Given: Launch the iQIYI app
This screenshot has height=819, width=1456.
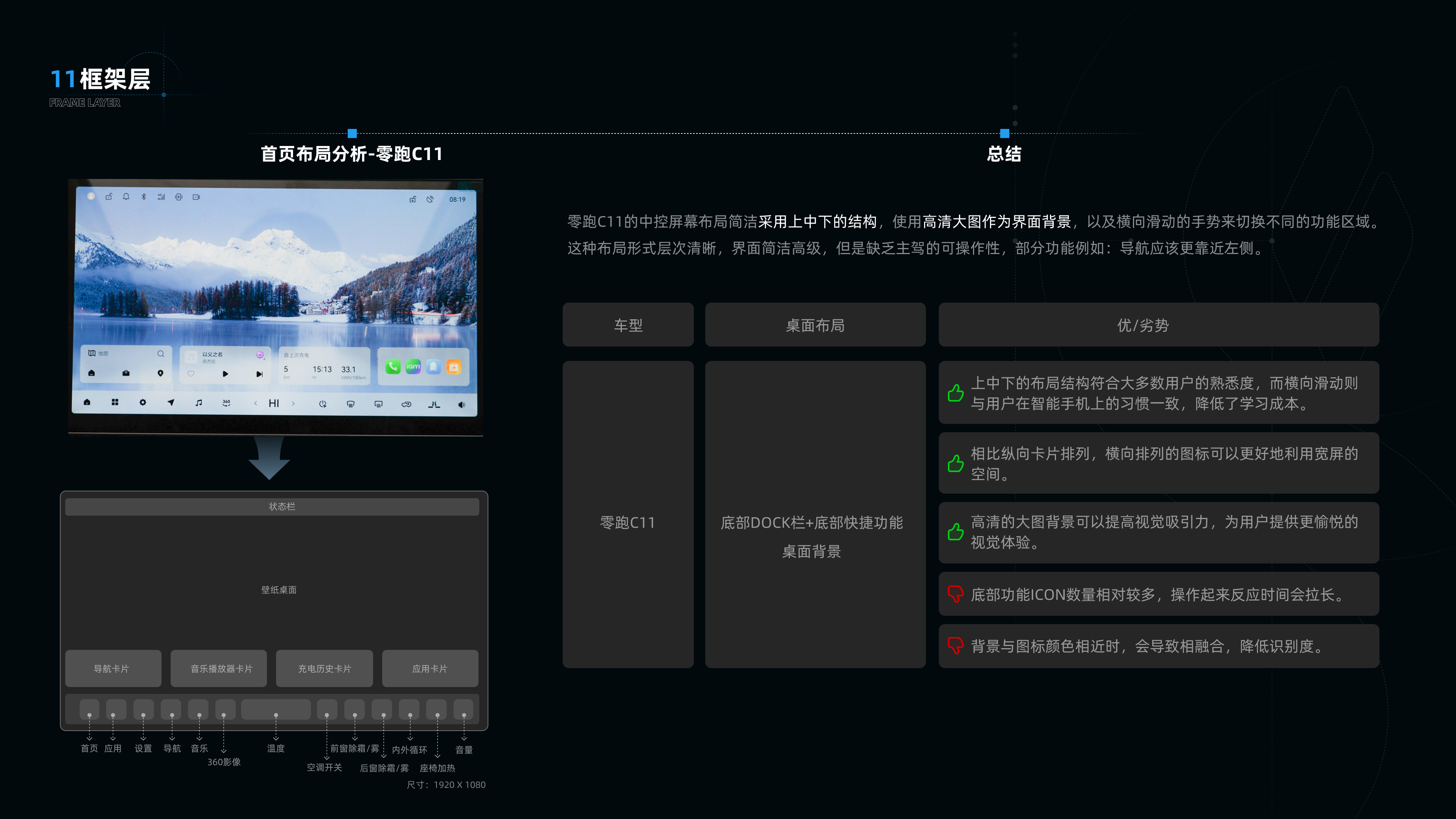Looking at the screenshot, I should (x=413, y=367).
